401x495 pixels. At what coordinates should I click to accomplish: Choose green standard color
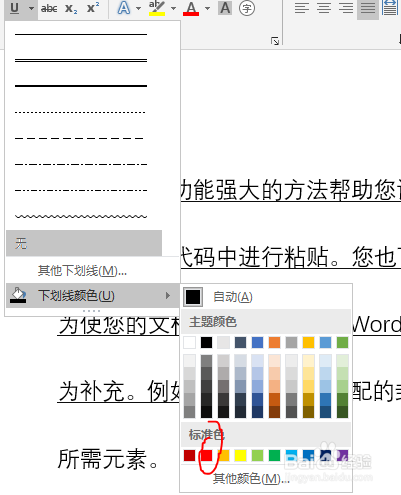275,455
